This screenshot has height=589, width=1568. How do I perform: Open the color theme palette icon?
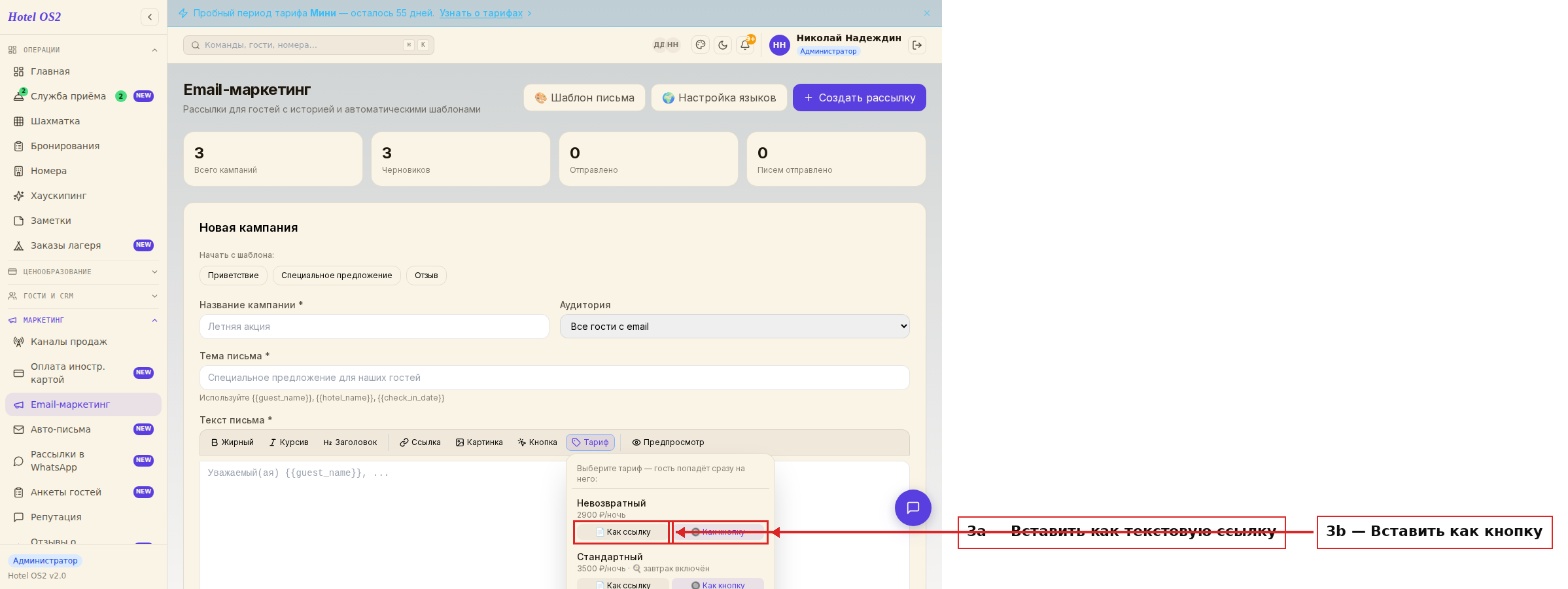tap(701, 45)
